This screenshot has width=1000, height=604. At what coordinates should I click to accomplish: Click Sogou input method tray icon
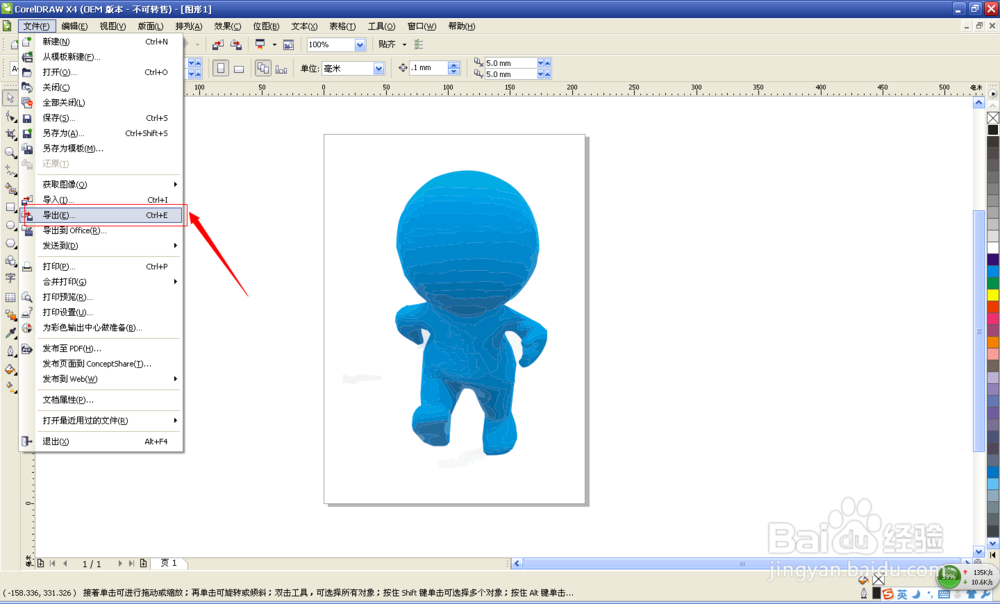pos(888,594)
